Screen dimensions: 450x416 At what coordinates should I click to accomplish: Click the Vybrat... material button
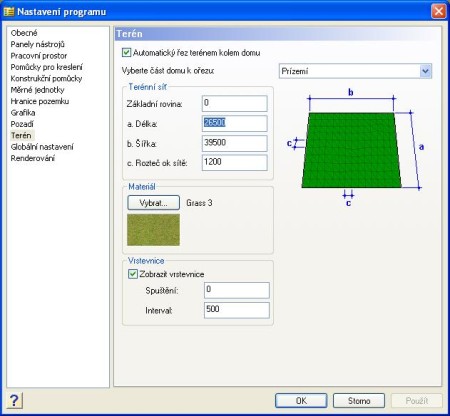tap(153, 203)
